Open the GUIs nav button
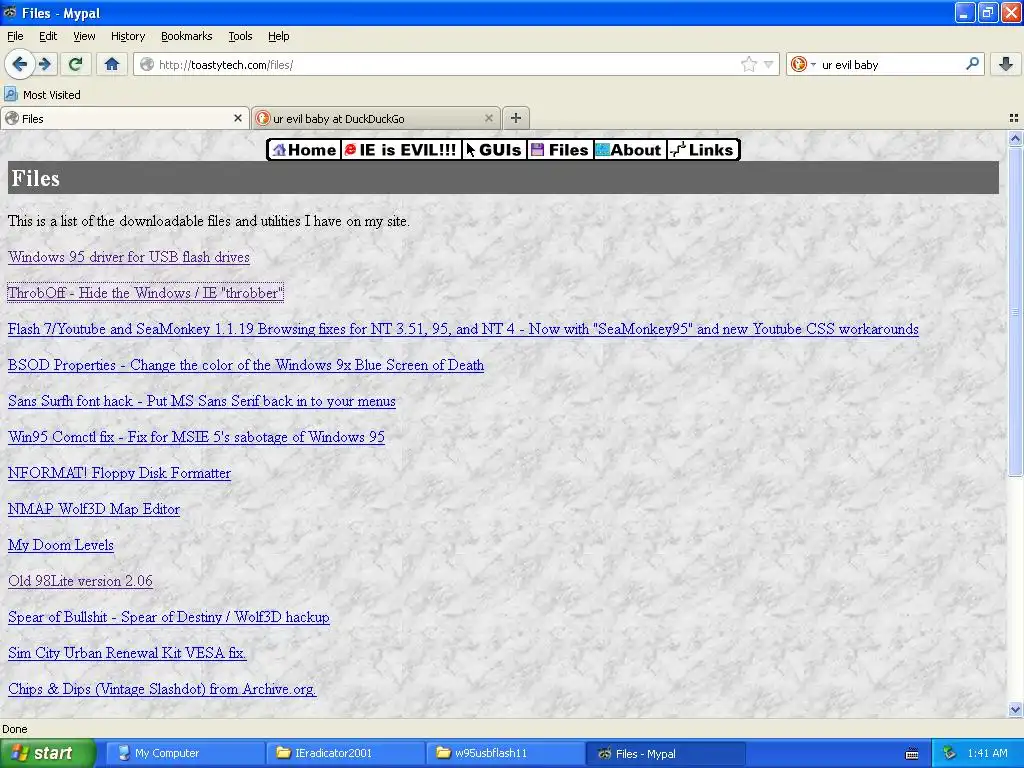 pos(494,150)
